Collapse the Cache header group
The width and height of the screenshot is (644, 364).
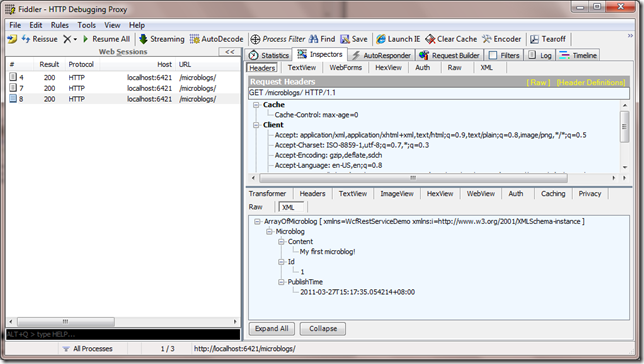click(x=256, y=105)
